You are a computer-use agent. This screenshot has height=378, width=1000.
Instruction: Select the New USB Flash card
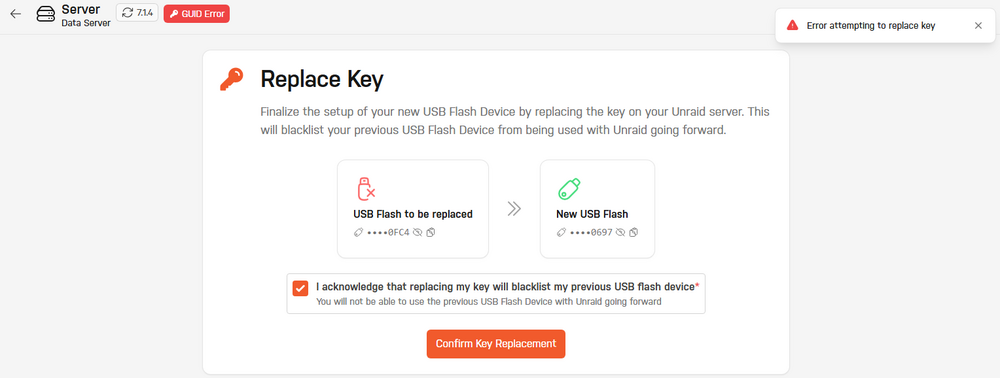[x=597, y=209]
